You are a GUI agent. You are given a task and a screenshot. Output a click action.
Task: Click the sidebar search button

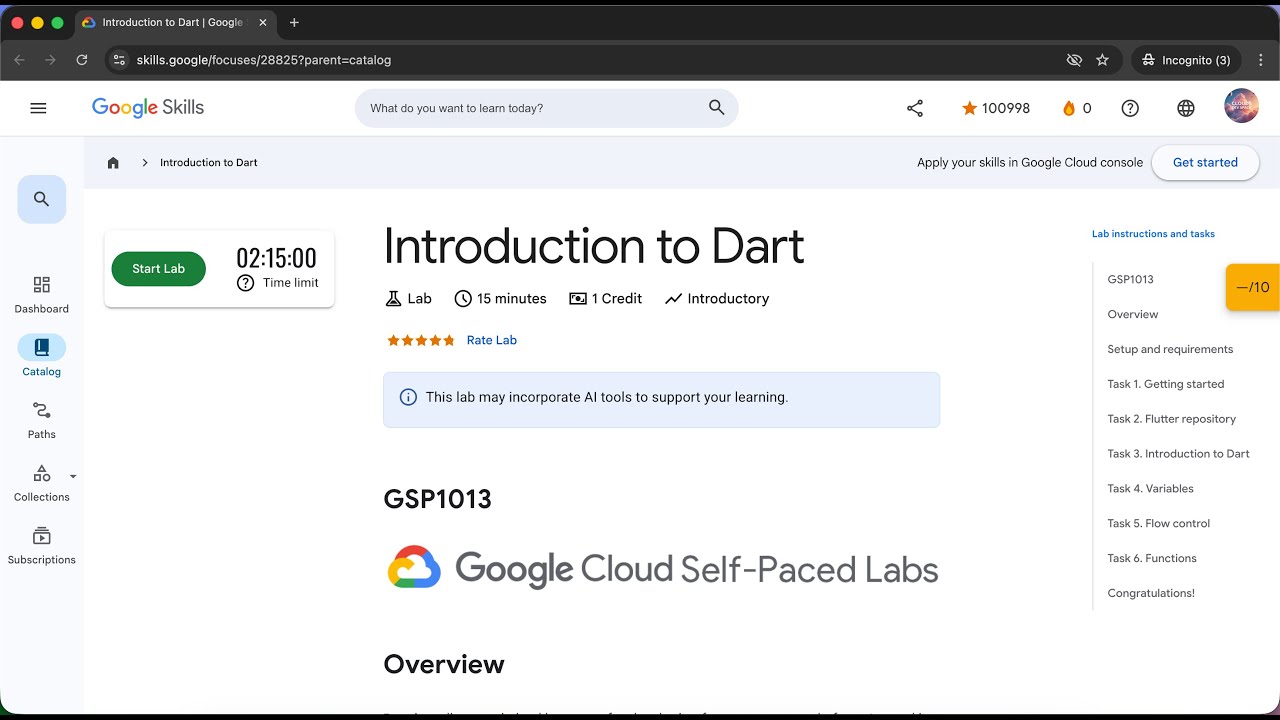pyautogui.click(x=42, y=199)
